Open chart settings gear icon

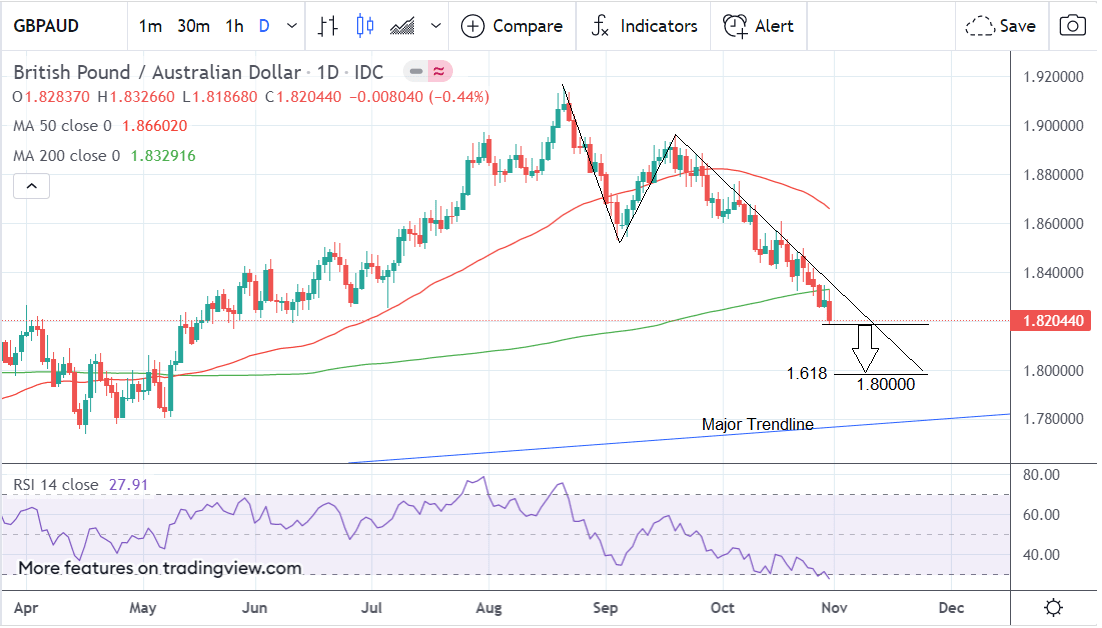(1053, 607)
